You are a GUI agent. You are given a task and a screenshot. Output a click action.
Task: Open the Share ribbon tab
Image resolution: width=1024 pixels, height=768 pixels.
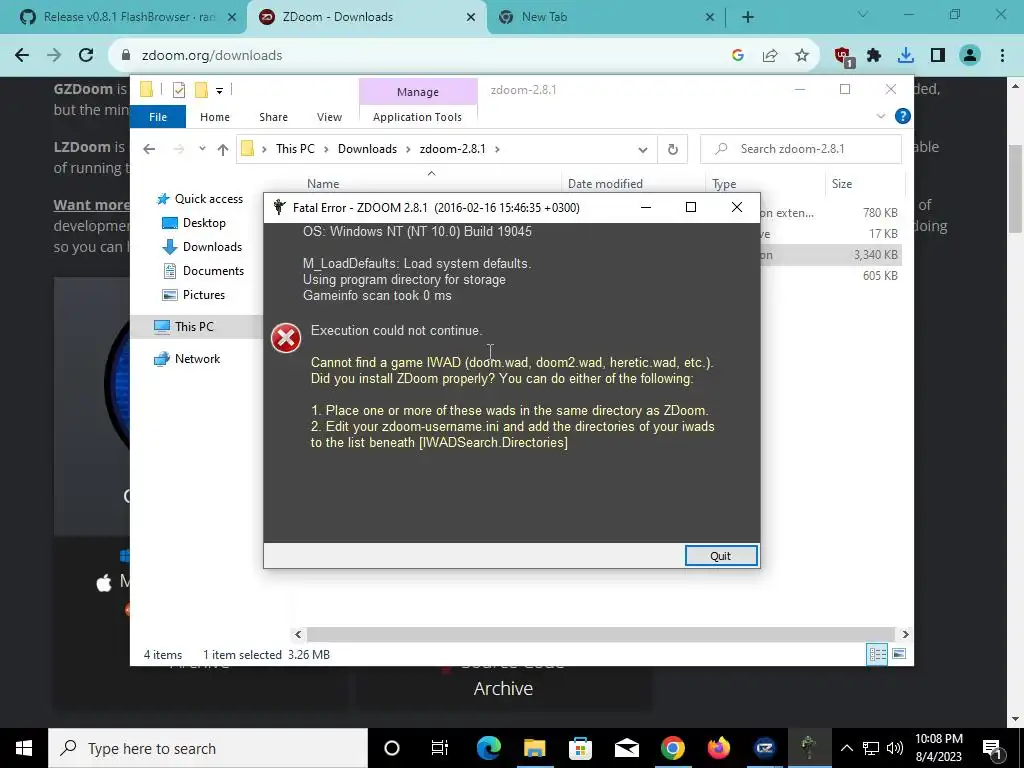(273, 117)
